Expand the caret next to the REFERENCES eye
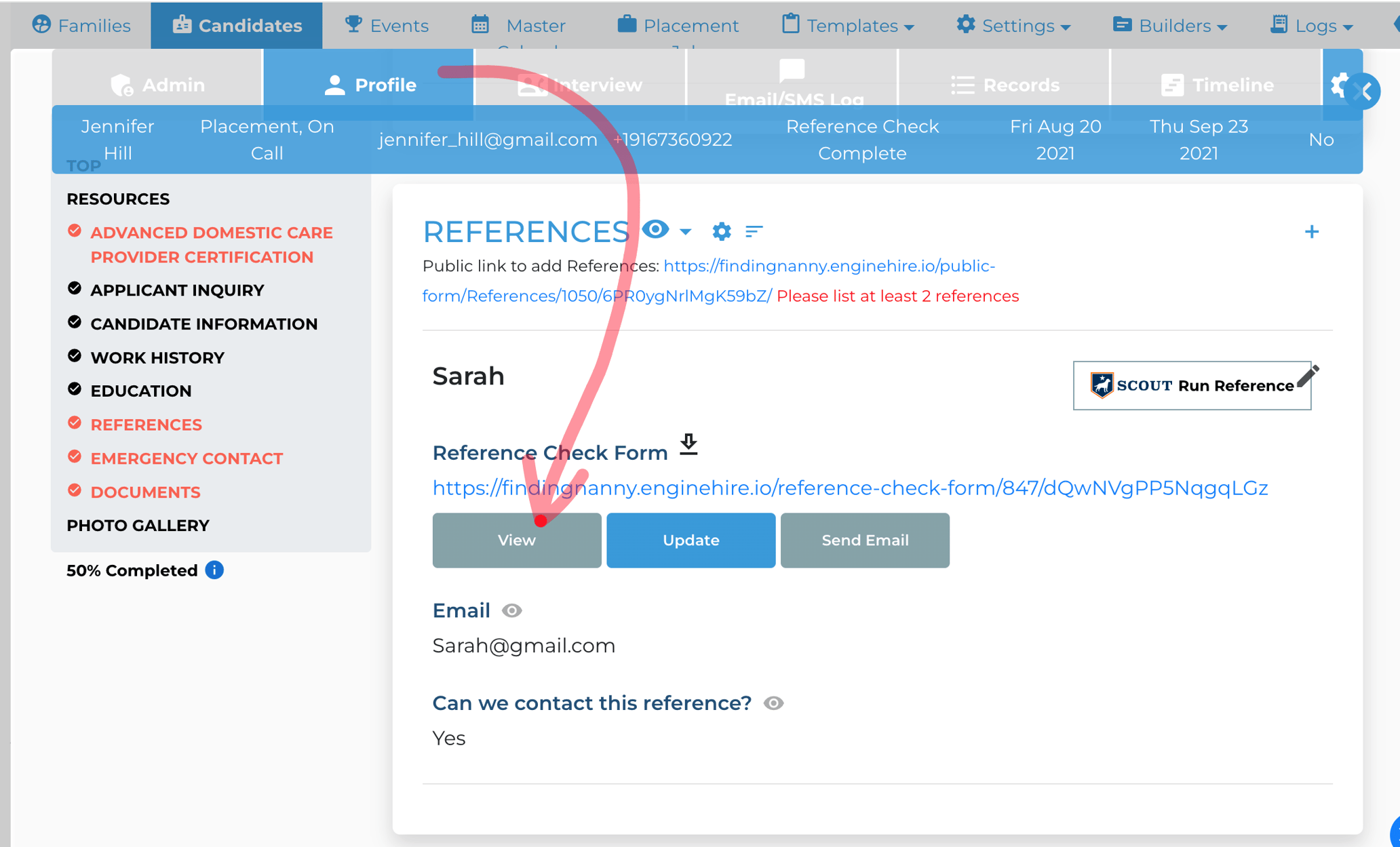The image size is (1400, 847). [x=686, y=232]
